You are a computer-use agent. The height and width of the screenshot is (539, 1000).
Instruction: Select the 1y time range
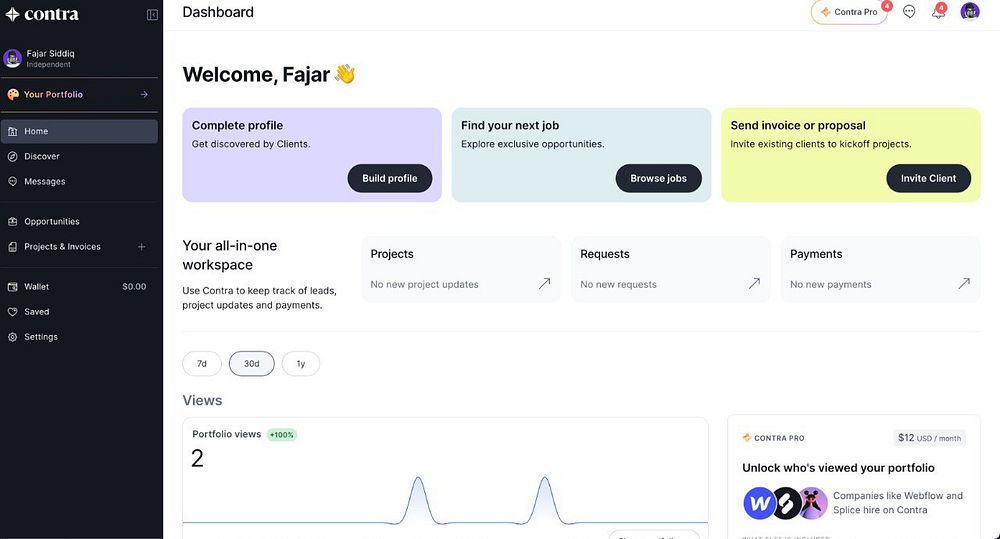[x=300, y=364]
